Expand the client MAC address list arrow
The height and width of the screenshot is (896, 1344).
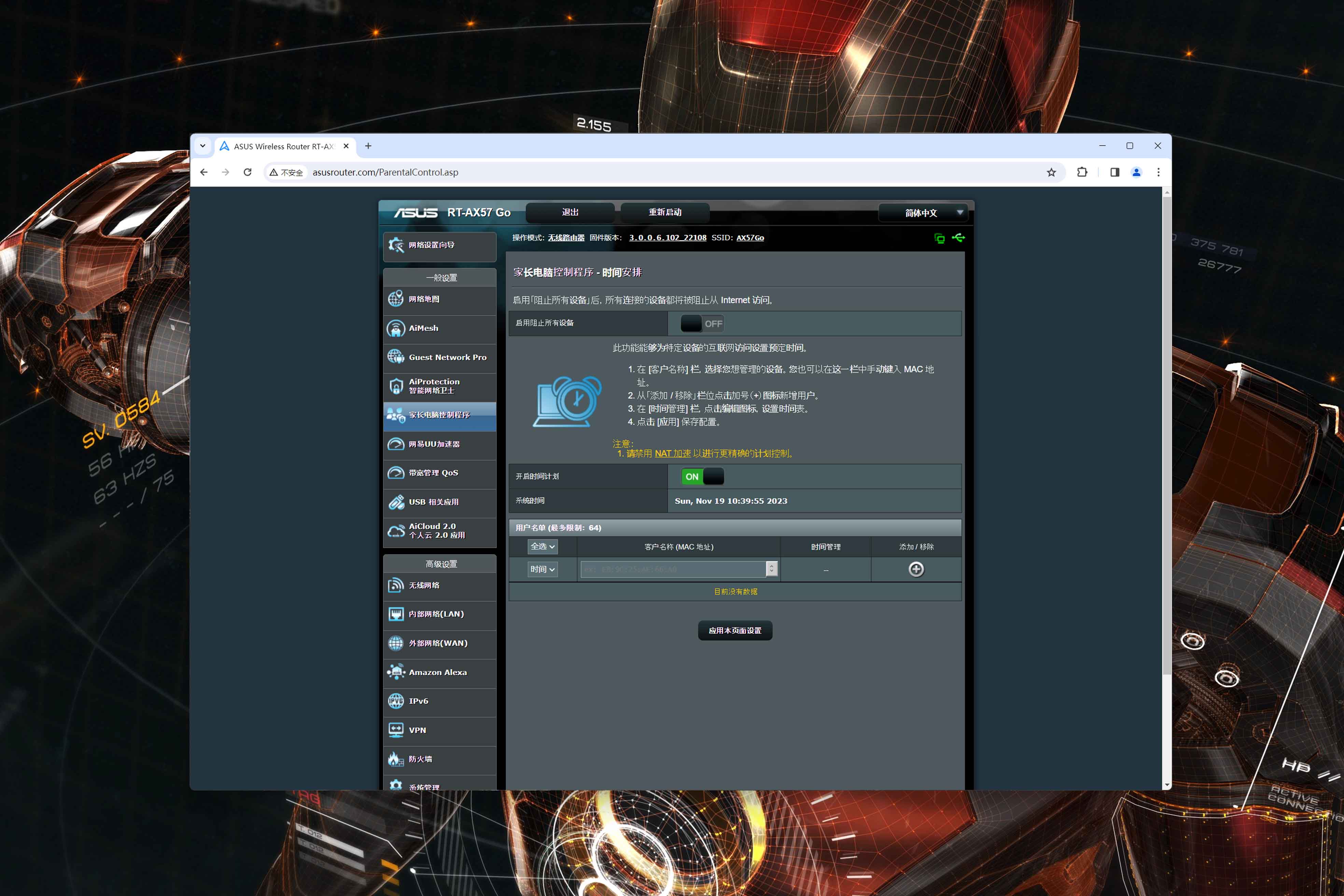click(771, 569)
